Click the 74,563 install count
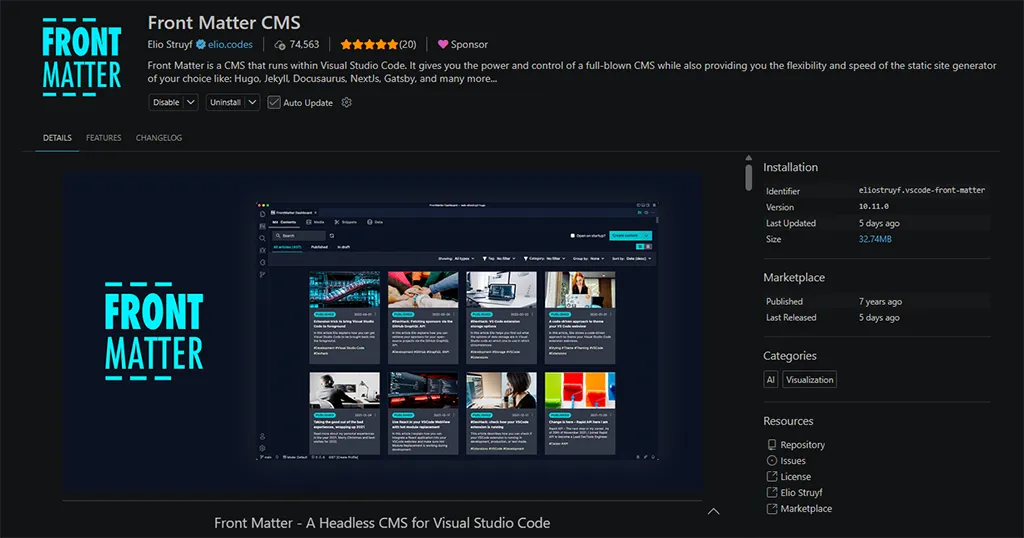This screenshot has height=538, width=1024. pyautogui.click(x=304, y=44)
